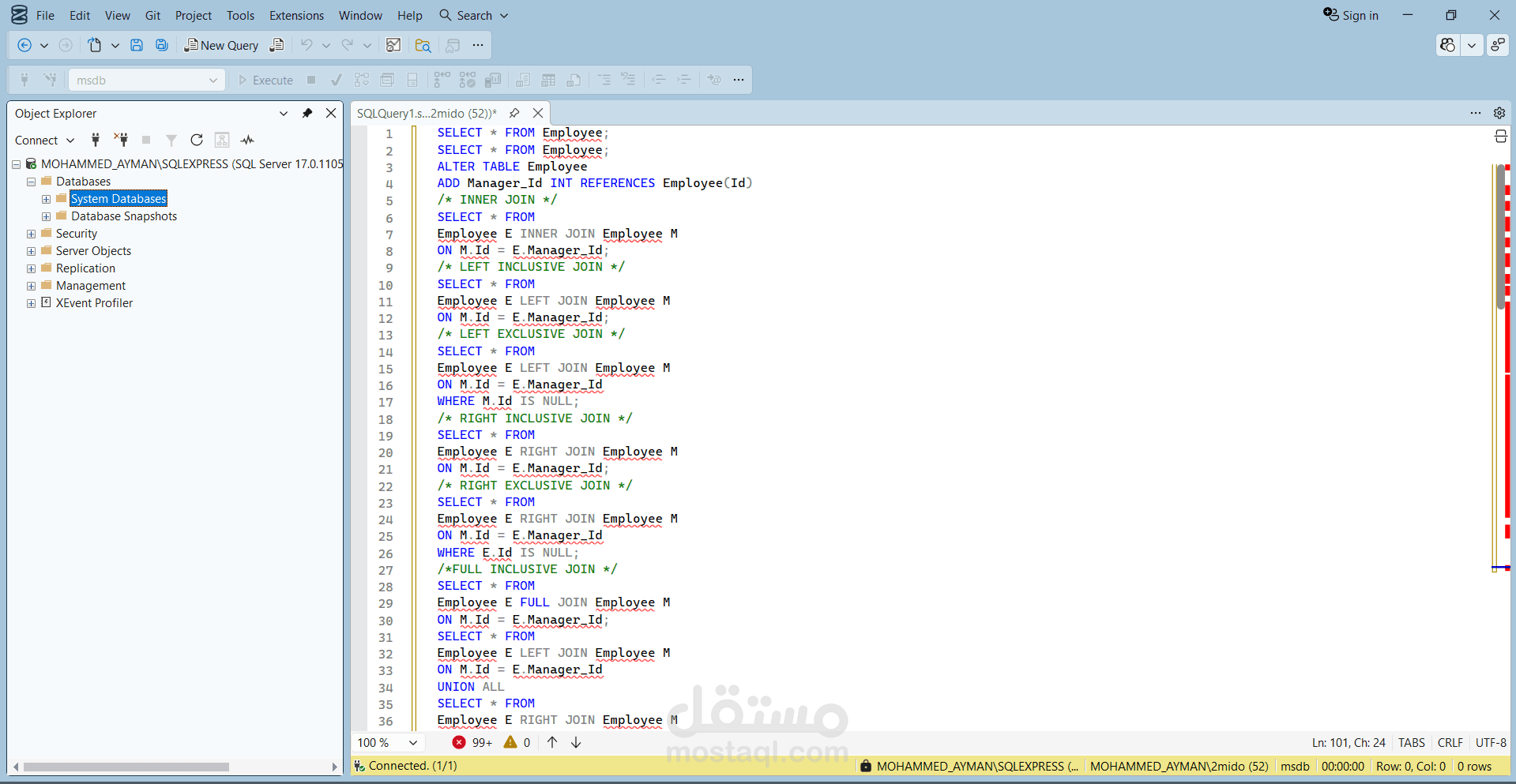The width and height of the screenshot is (1516, 784).
Task: Toggle Include Client Statistics icon
Action: [493, 80]
